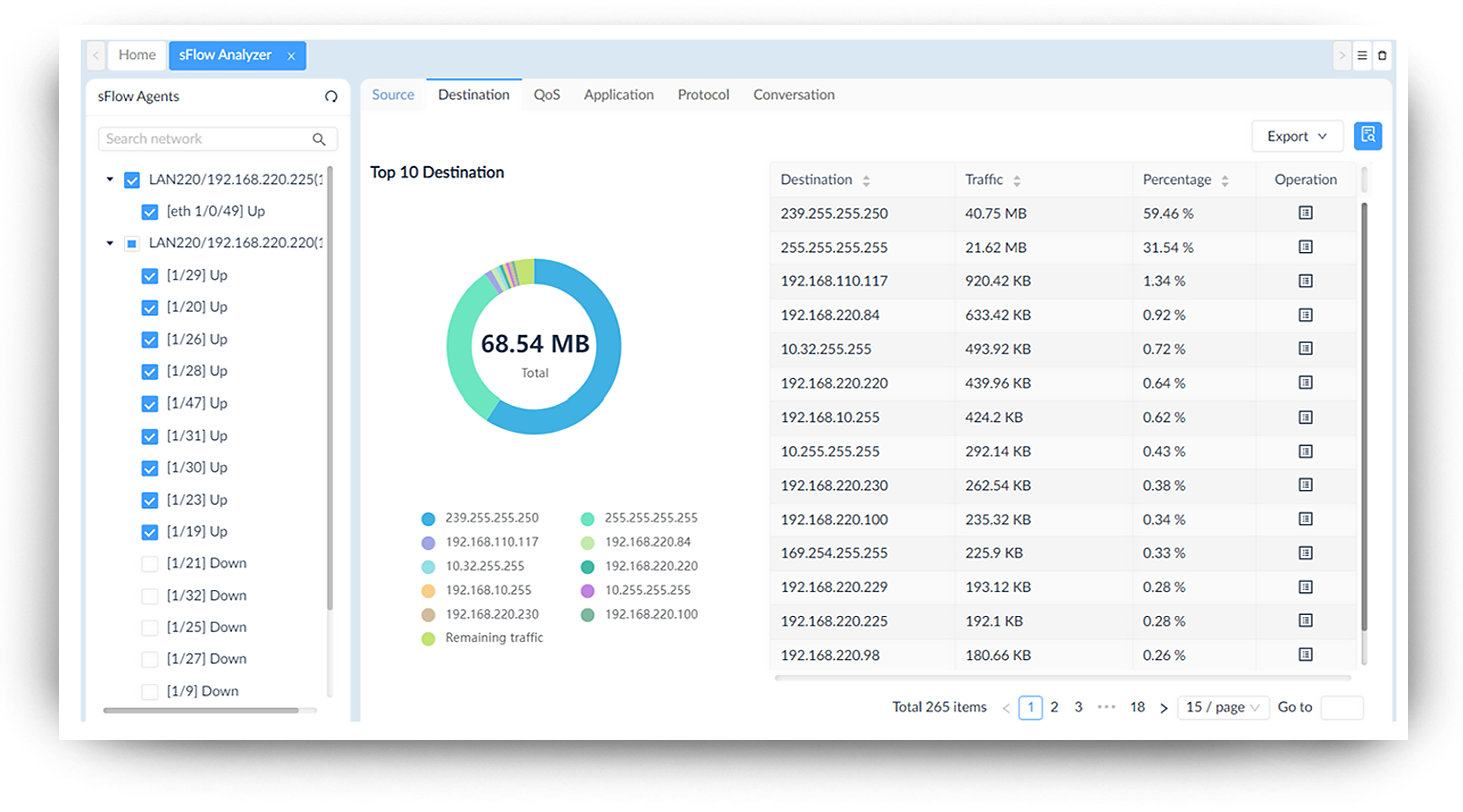Toggle the [eth 1/0/49] Up checkbox
The width and height of the screenshot is (1463, 812).
pos(150,212)
